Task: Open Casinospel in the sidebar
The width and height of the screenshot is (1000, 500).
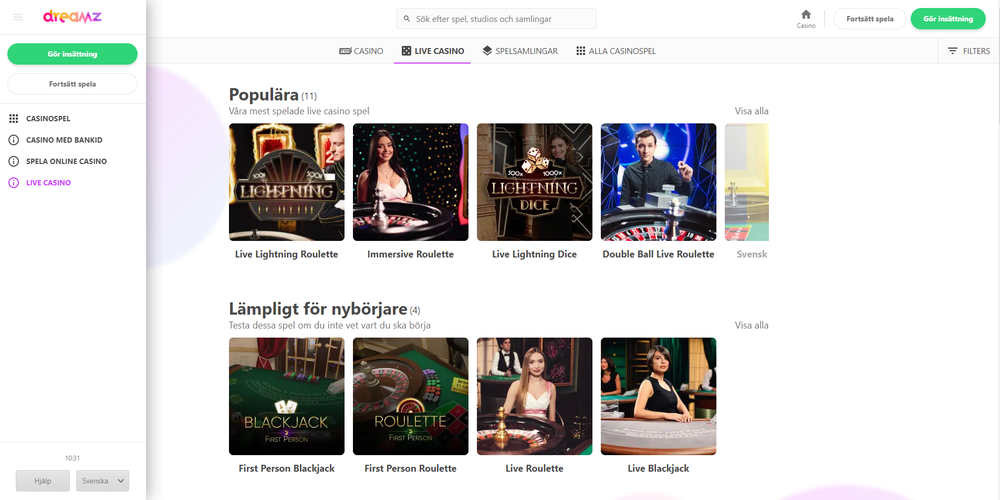Action: click(x=48, y=119)
